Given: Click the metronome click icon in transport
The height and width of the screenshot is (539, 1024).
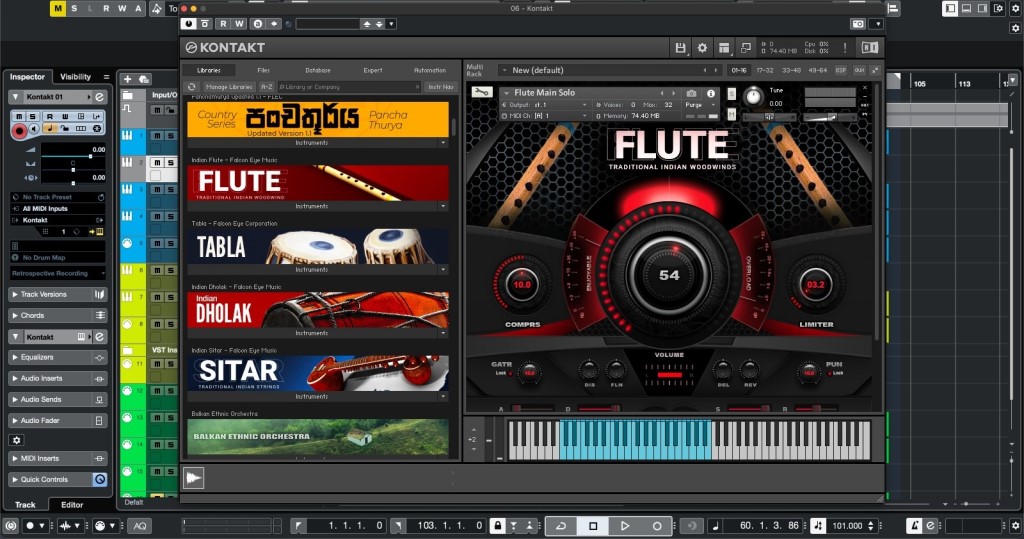Looking at the screenshot, I should (915, 525).
